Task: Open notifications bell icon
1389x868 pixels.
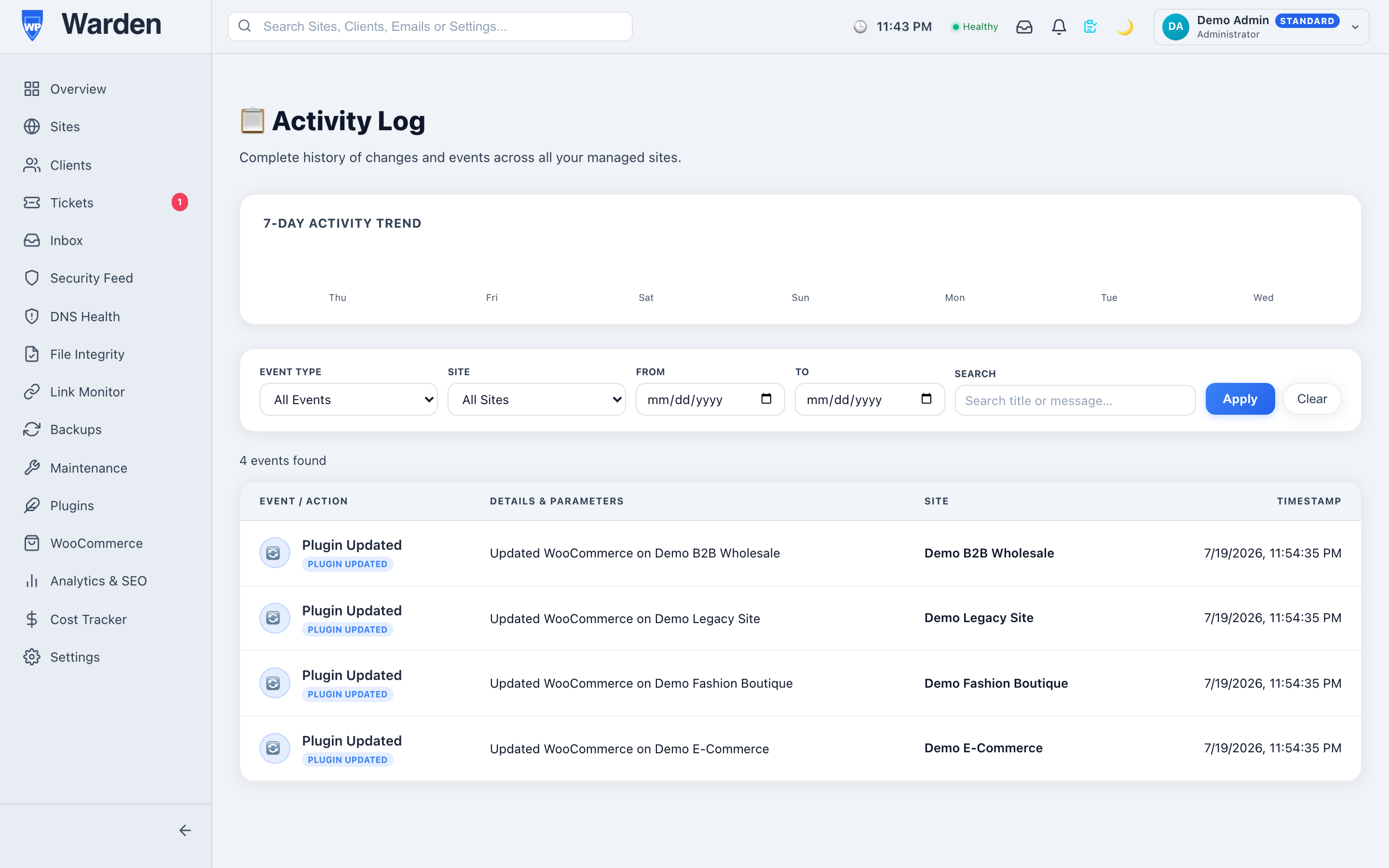Action: click(1059, 27)
